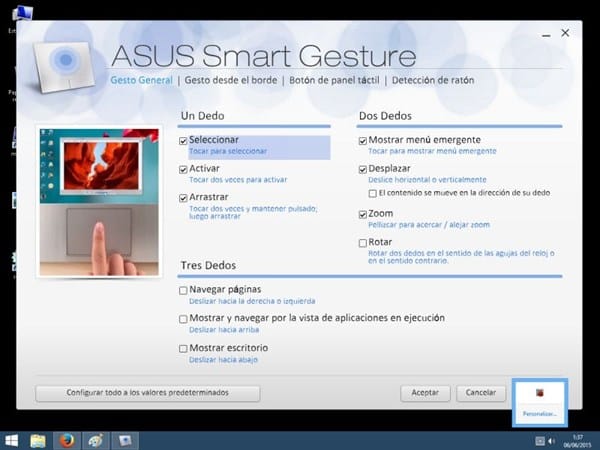Select the ASUS Smart Gesture taskbar icon
This screenshot has width=600, height=450.
[125, 441]
